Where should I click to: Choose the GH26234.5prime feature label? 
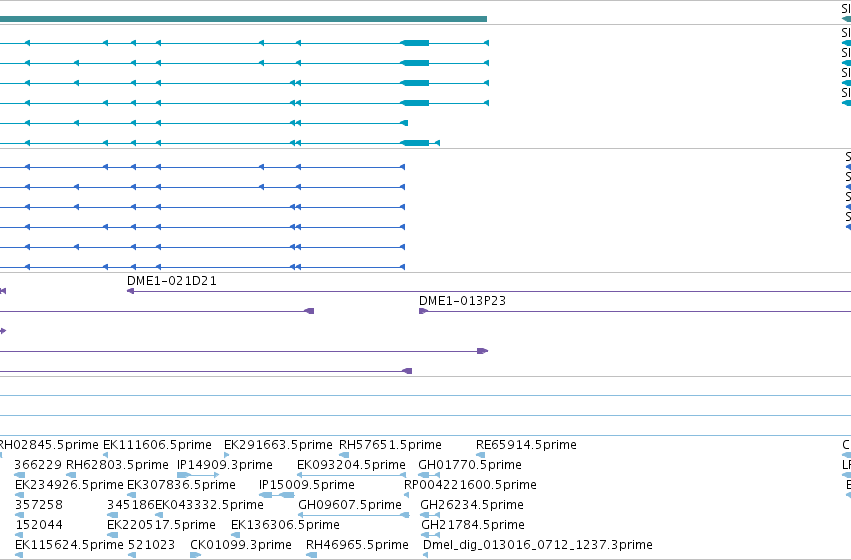click(472, 505)
